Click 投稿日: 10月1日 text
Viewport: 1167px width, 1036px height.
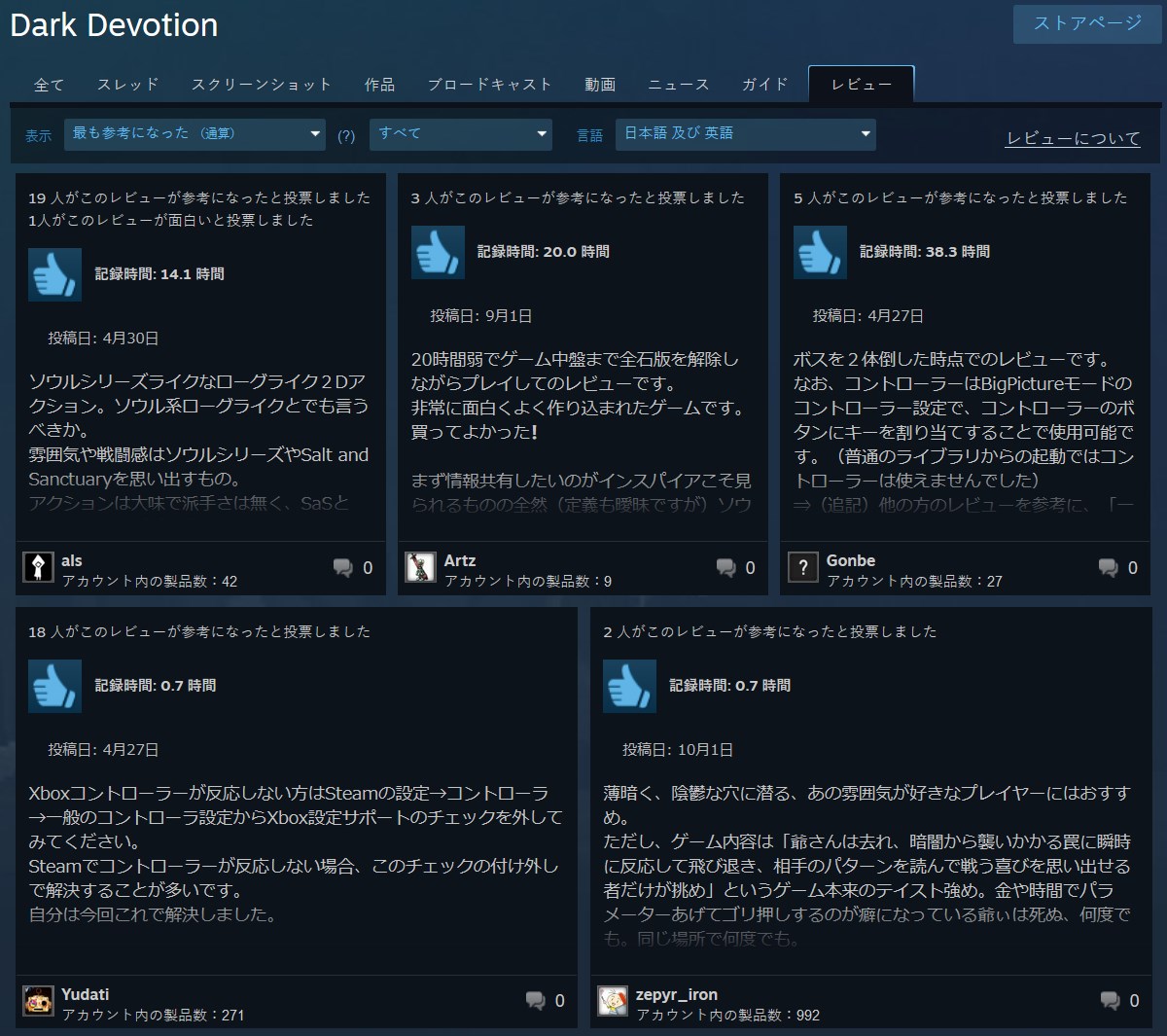(678, 750)
